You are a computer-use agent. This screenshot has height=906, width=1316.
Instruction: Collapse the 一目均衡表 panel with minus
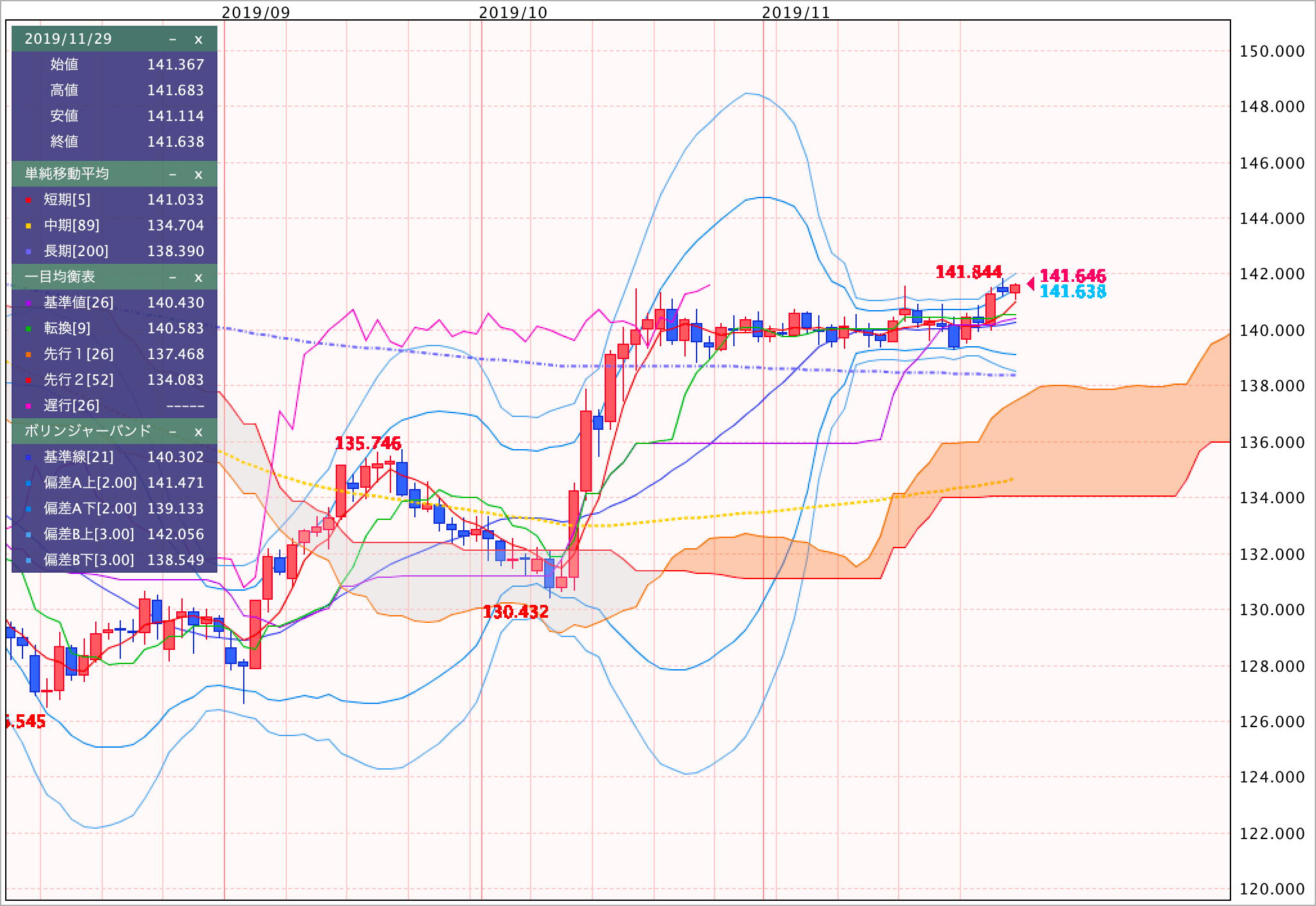[x=172, y=277]
